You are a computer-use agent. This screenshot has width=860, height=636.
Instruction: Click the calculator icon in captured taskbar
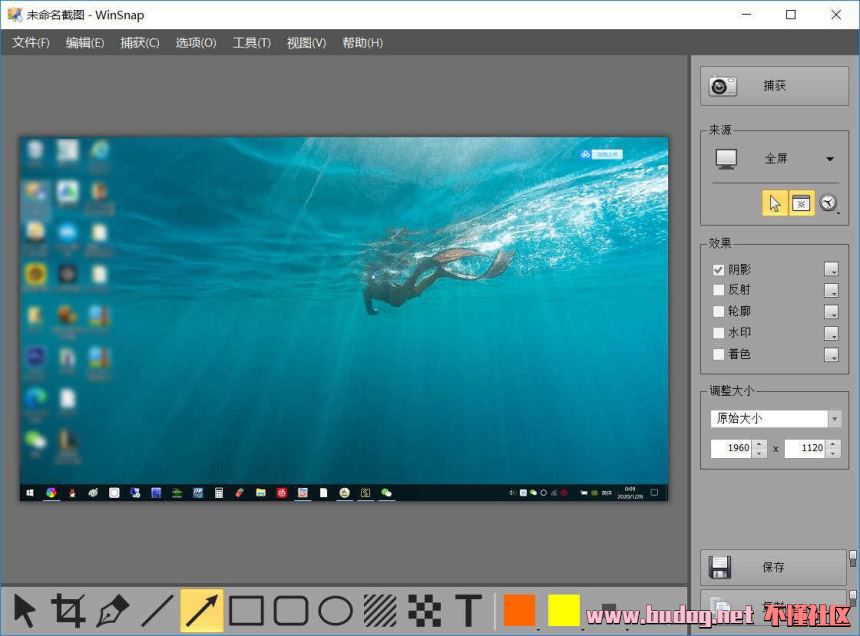(219, 493)
